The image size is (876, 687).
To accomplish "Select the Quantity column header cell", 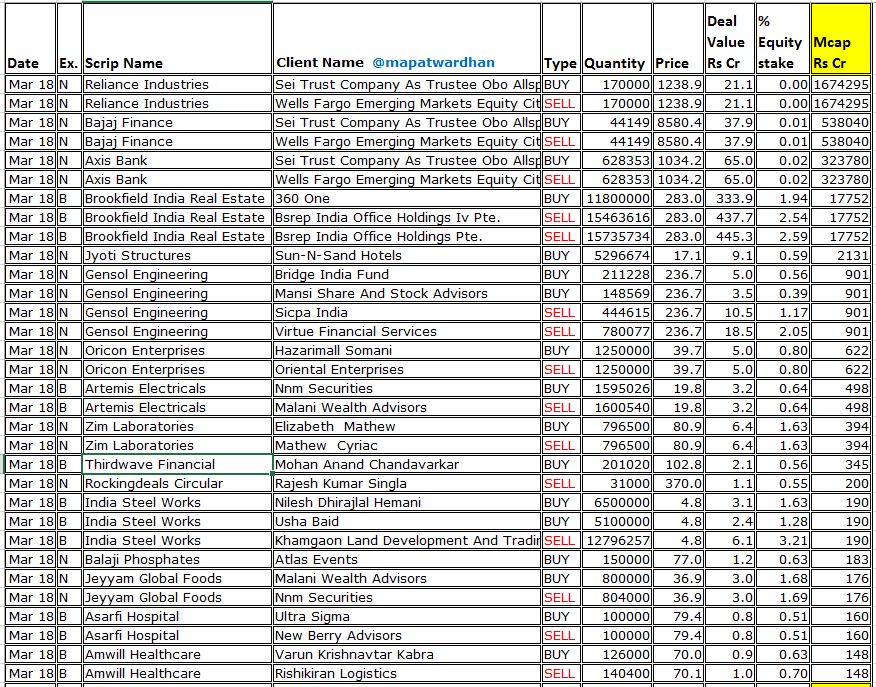I will click(616, 39).
